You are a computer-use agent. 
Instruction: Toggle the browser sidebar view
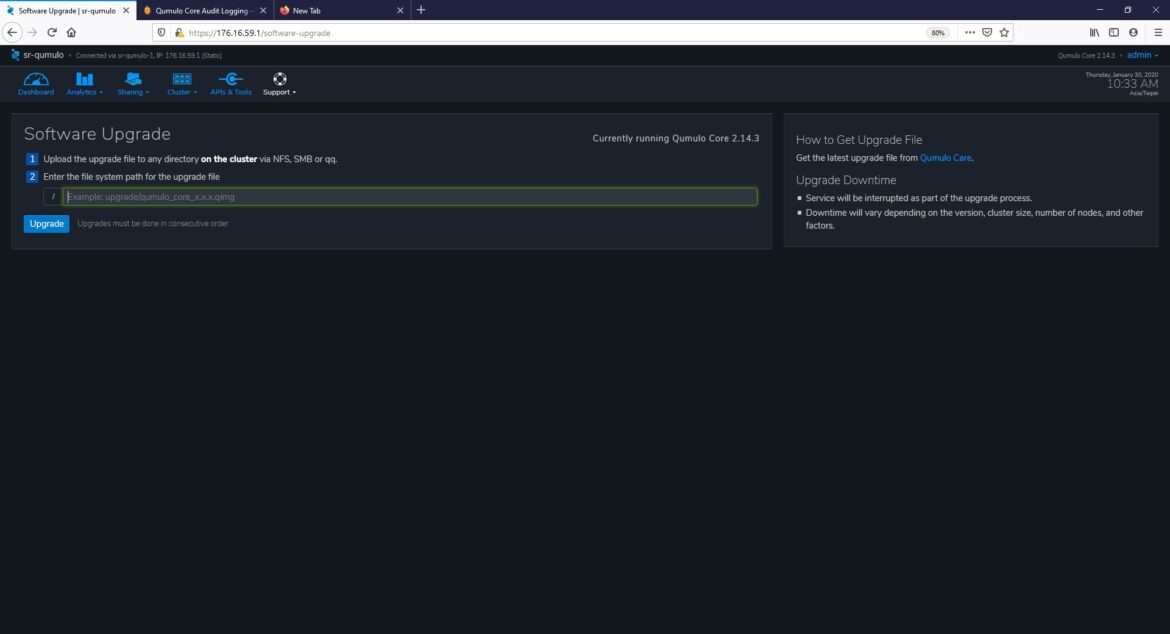point(1113,32)
